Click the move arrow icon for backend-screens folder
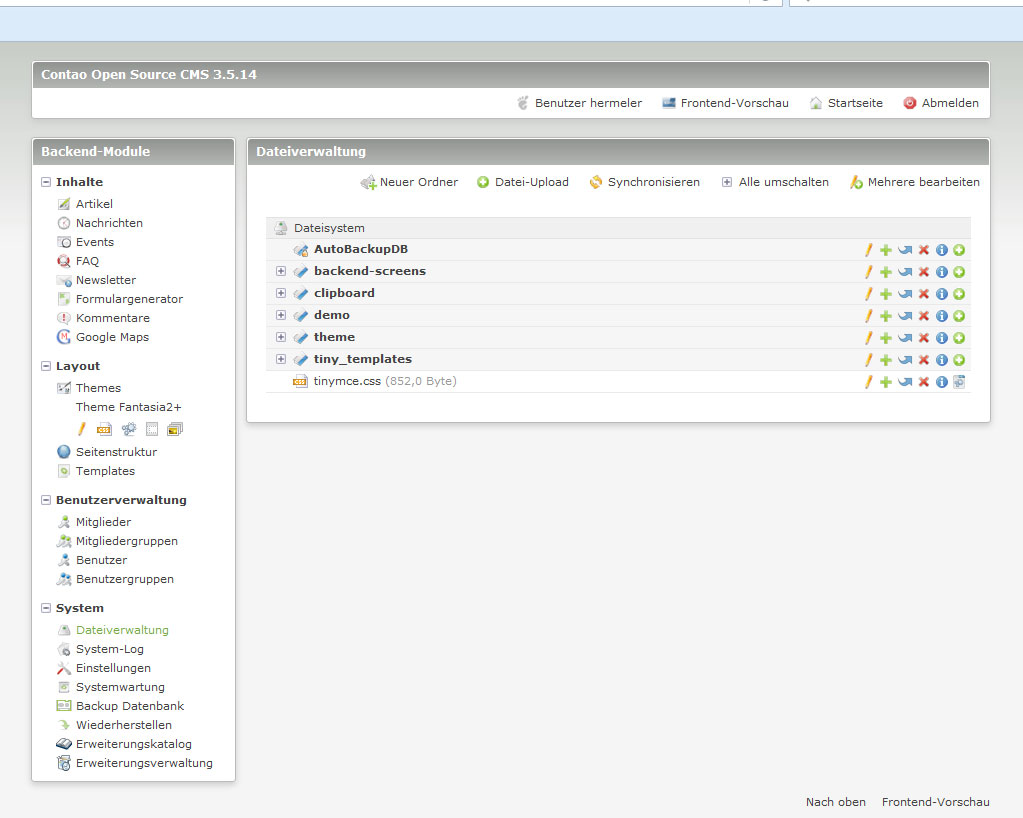The height and width of the screenshot is (818, 1023). (x=905, y=272)
